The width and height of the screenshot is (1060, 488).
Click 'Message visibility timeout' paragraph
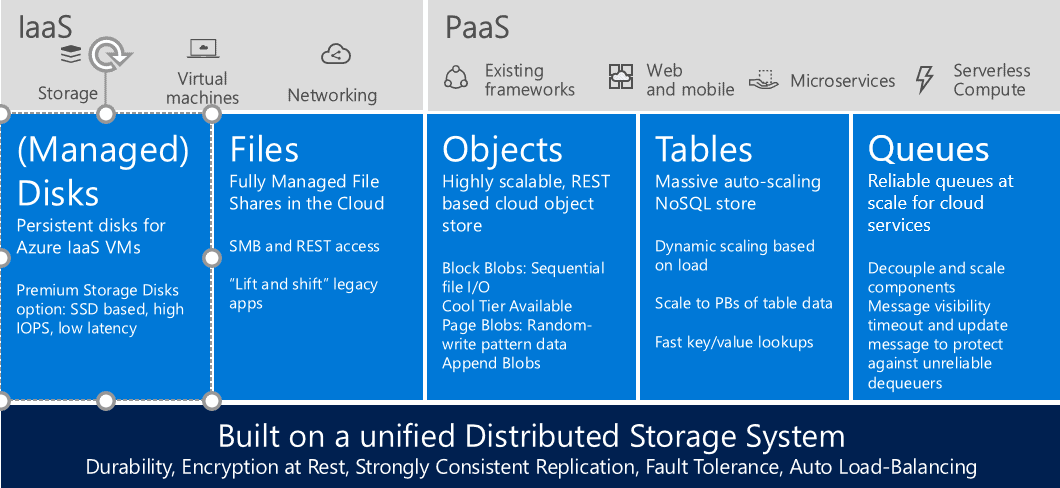(x=938, y=344)
